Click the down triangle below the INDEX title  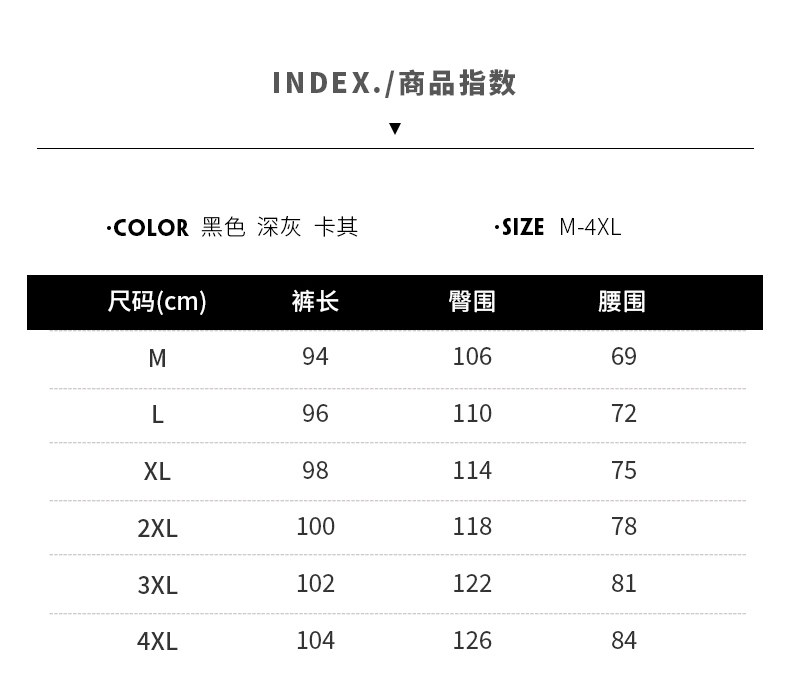click(395, 128)
